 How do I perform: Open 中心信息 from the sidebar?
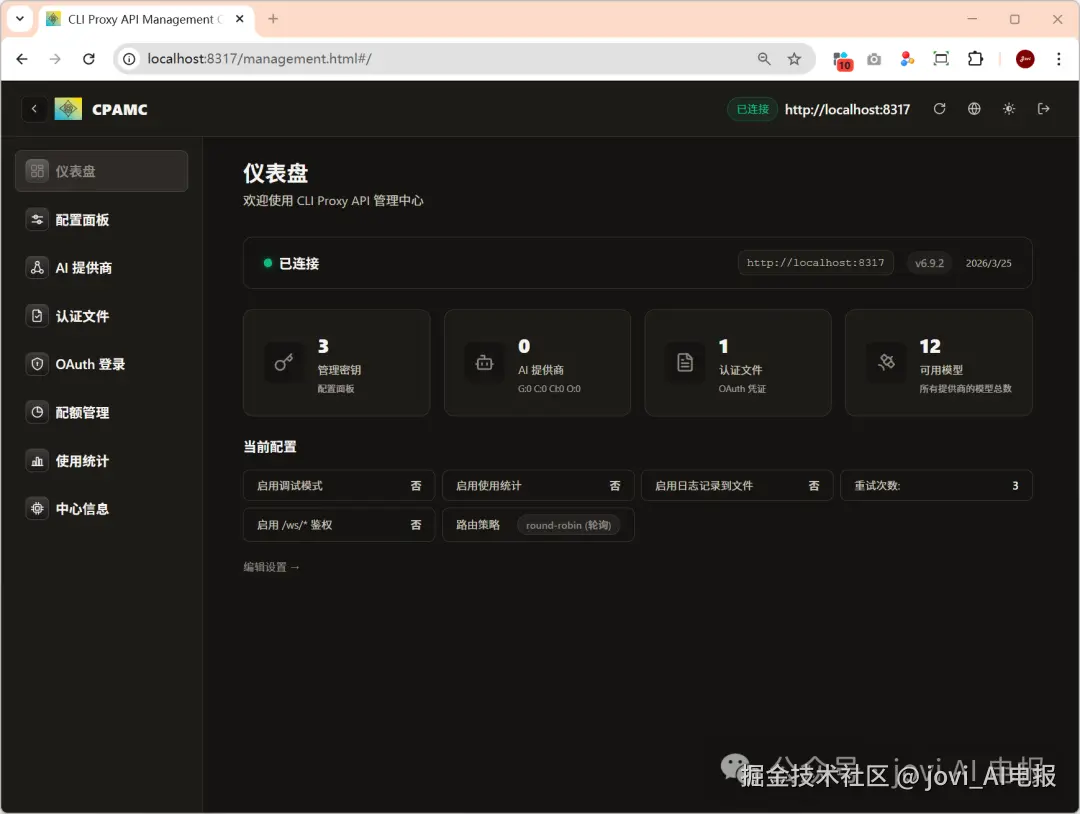[x=37, y=508]
